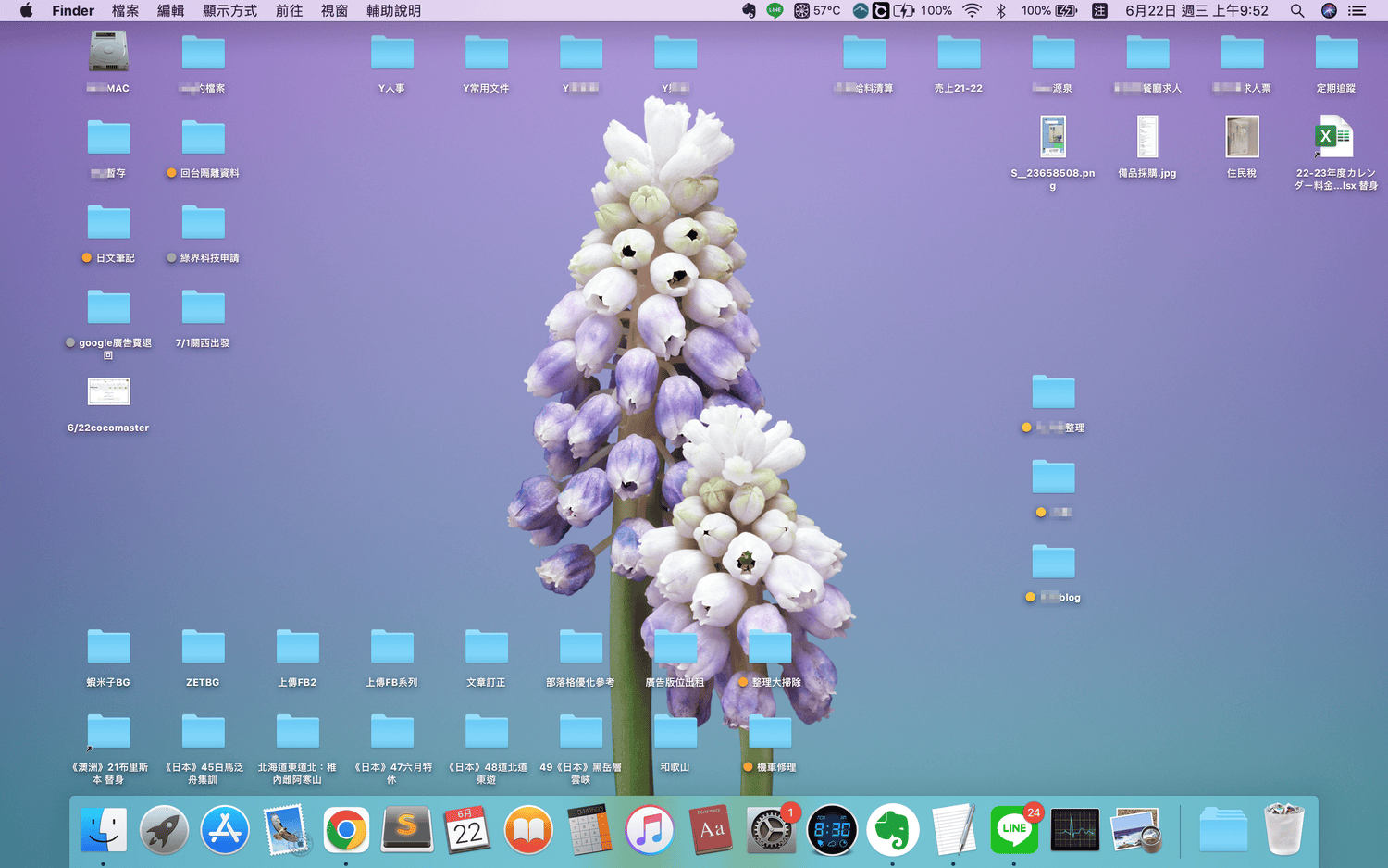Screen dimensions: 1388x868
Task: Open the 檔案 menu
Action: 125,11
